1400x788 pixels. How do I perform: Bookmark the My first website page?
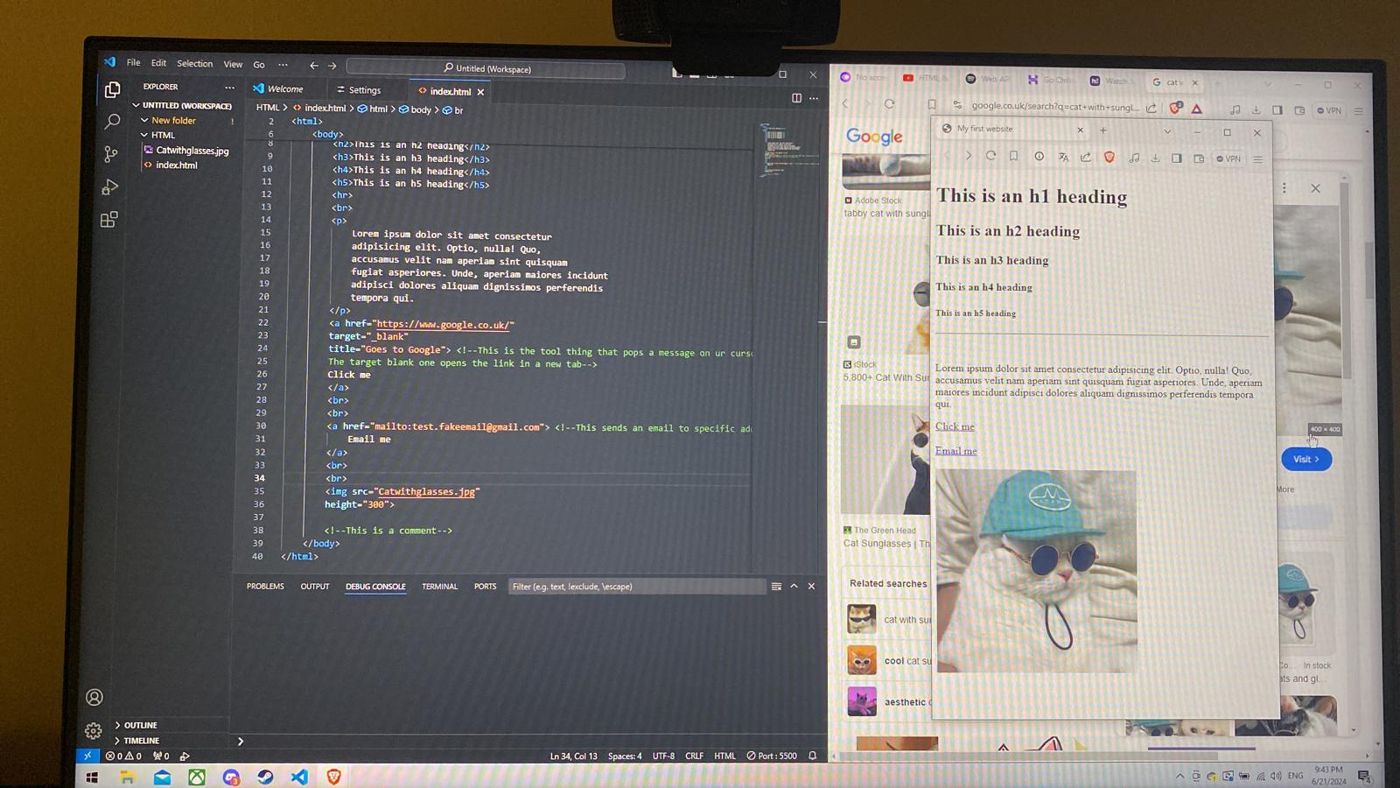pos(1013,156)
